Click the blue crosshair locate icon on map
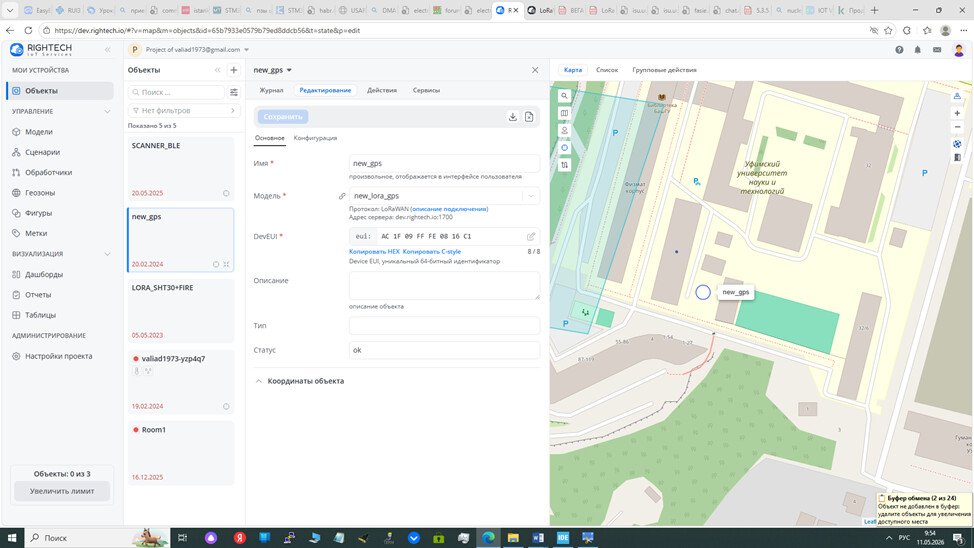Viewport: 974px width, 548px height. 564,148
